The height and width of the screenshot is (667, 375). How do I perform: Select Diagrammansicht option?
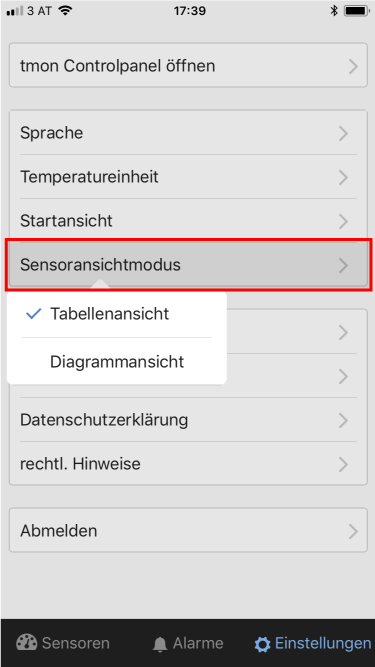click(x=117, y=362)
